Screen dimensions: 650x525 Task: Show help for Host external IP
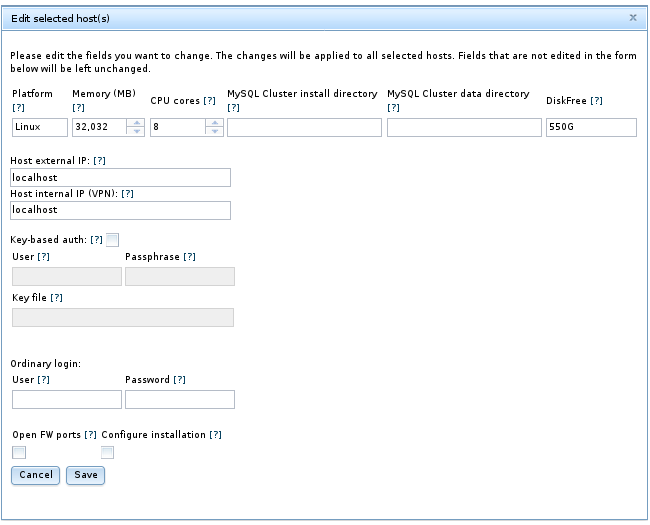click(99, 161)
